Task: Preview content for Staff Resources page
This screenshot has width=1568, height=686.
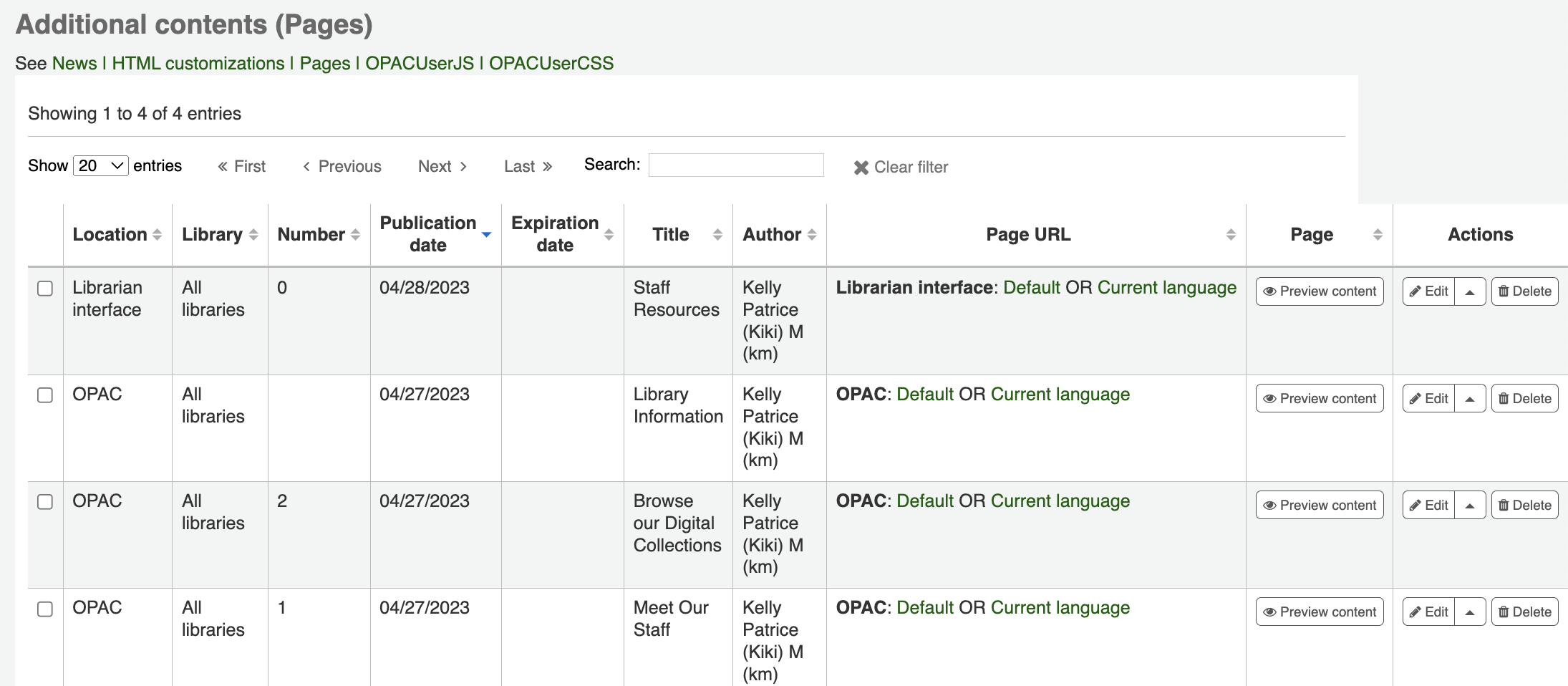Action: [1319, 291]
